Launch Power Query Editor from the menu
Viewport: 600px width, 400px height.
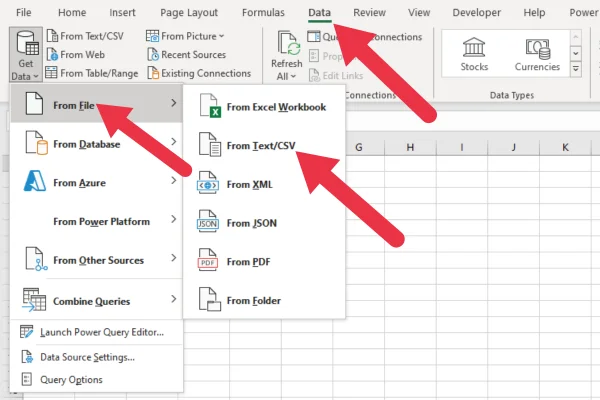pos(96,332)
